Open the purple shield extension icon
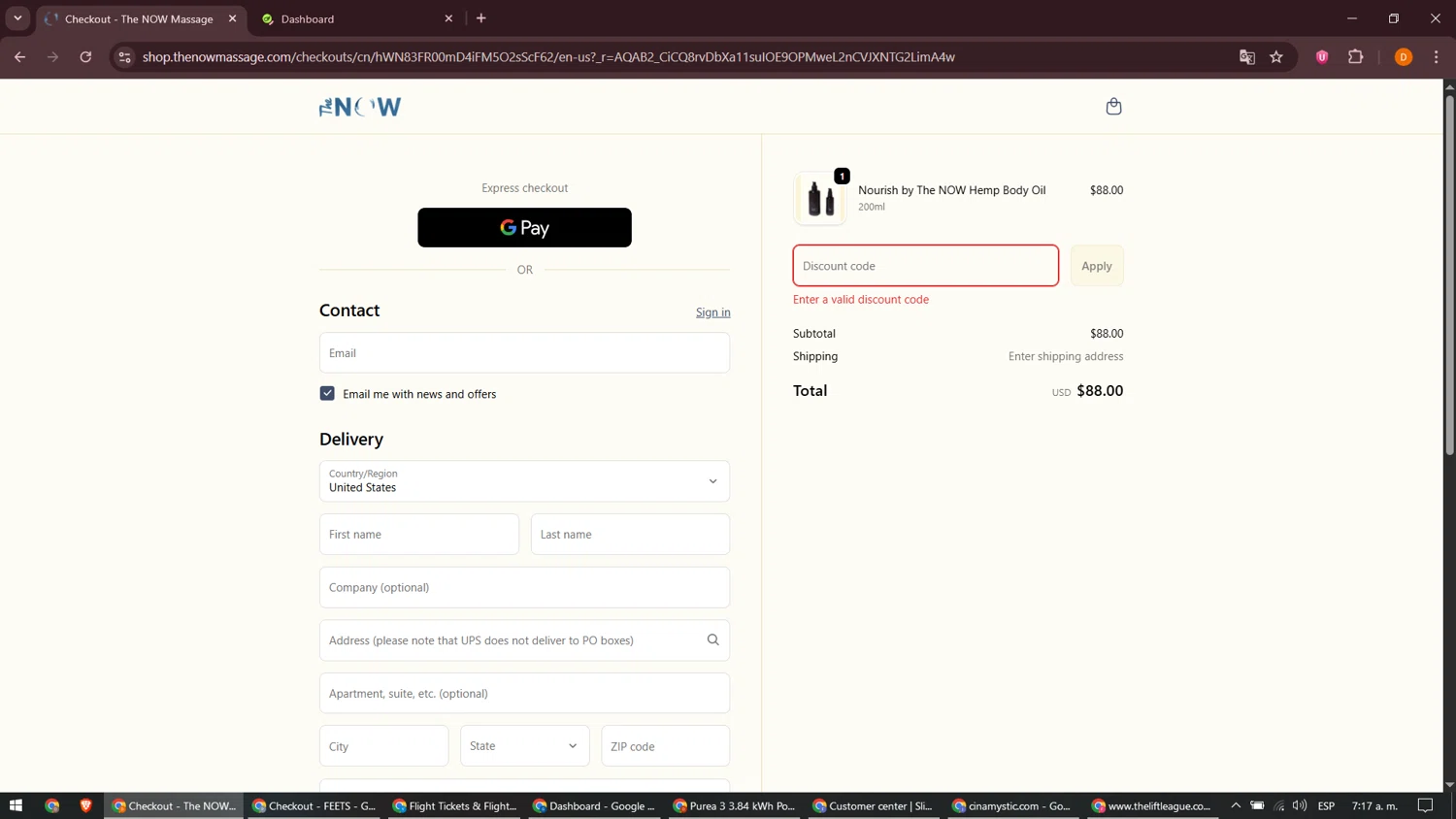Viewport: 1456px width, 819px height. pyautogui.click(x=1322, y=57)
